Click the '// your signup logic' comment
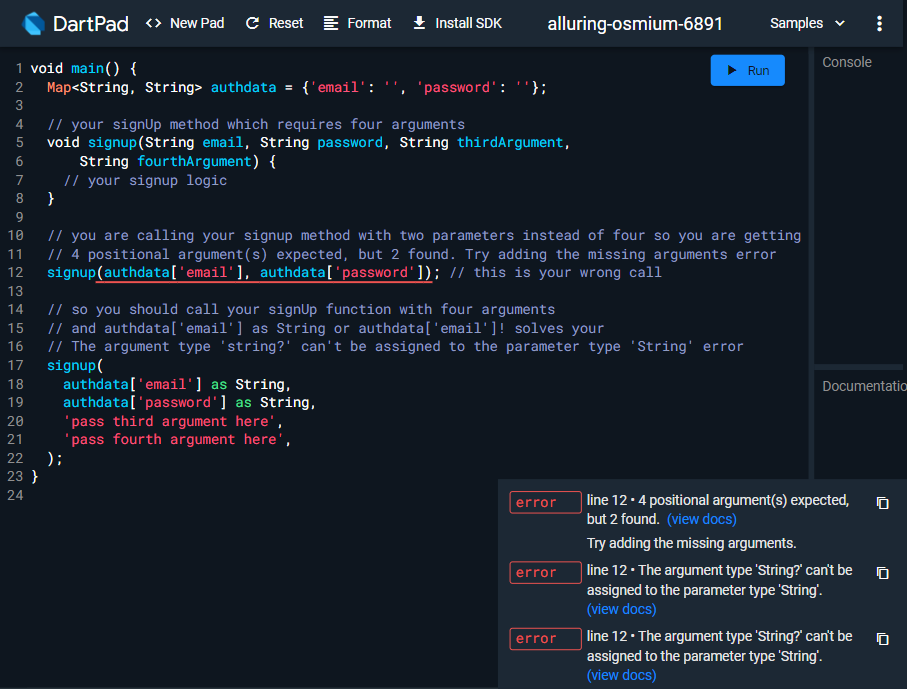 pyautogui.click(x=145, y=180)
